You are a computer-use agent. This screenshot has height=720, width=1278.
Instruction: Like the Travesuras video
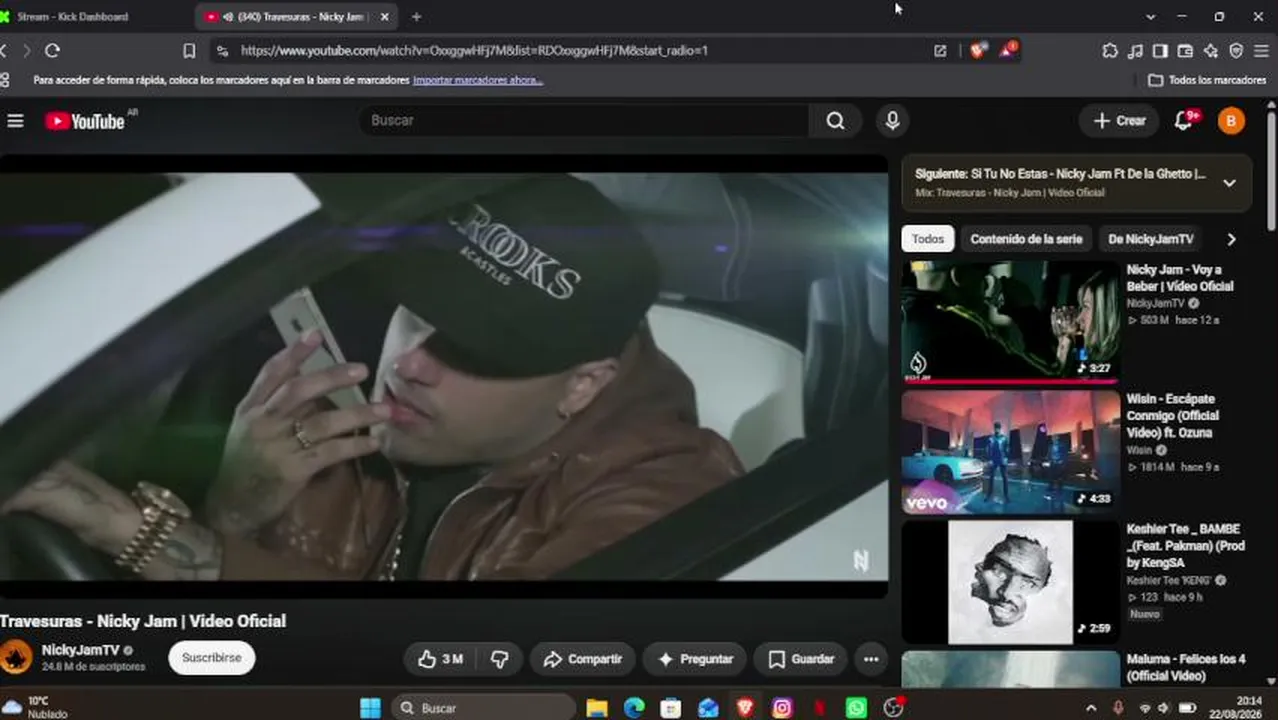441,659
